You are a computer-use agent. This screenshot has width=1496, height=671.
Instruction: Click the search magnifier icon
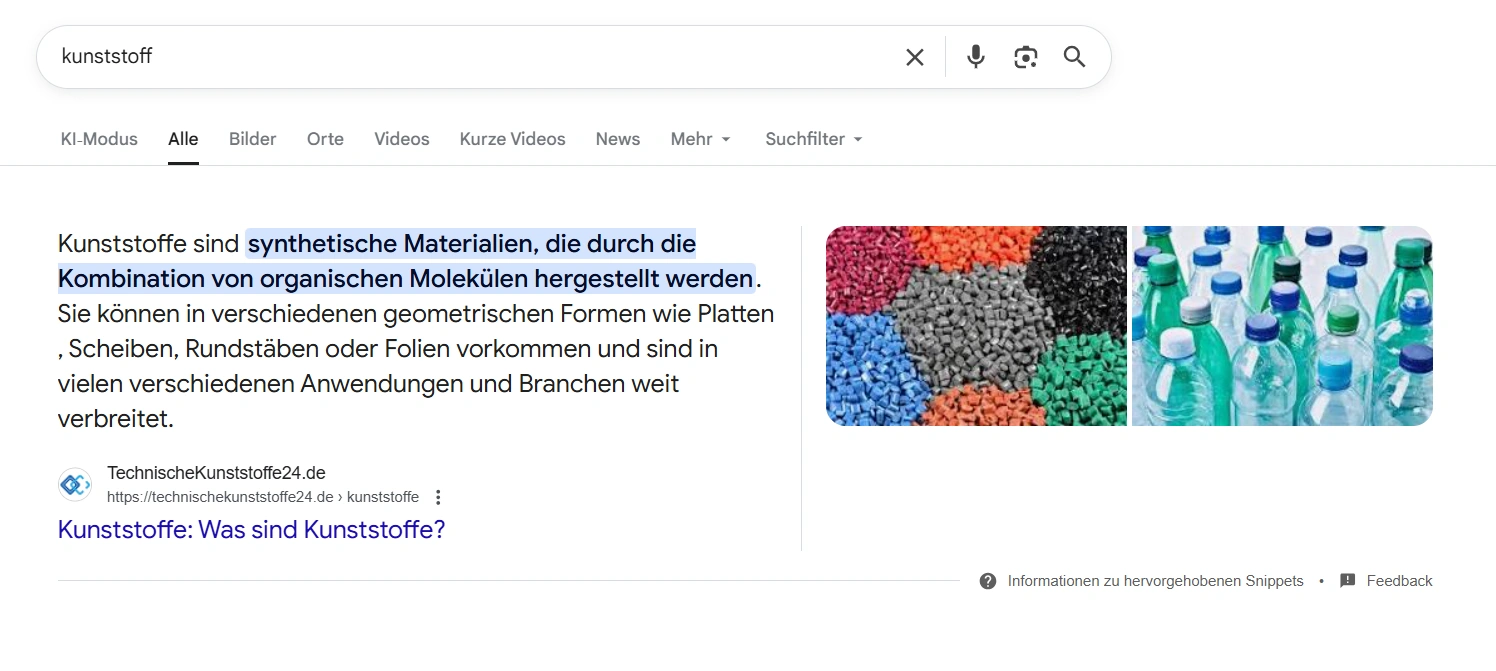coord(1074,57)
